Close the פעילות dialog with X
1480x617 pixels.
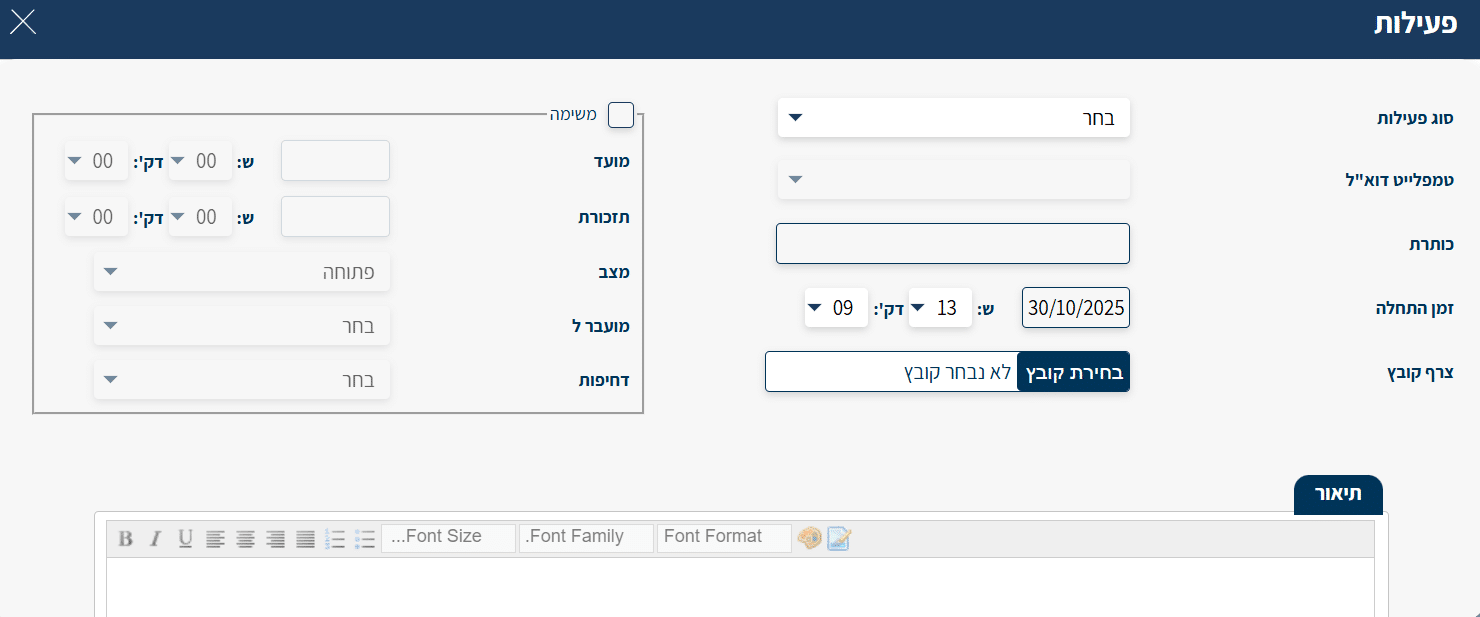[23, 22]
